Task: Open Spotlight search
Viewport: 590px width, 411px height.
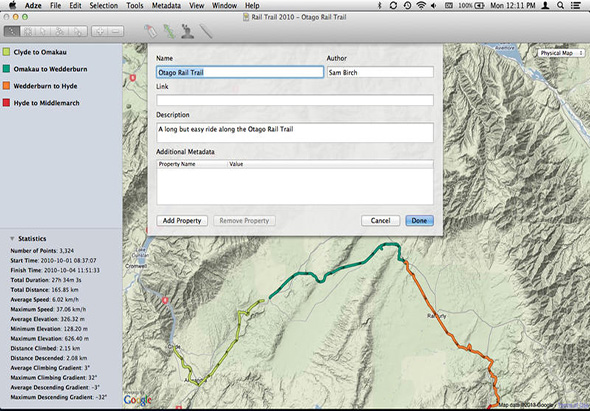Action: coord(560,5)
